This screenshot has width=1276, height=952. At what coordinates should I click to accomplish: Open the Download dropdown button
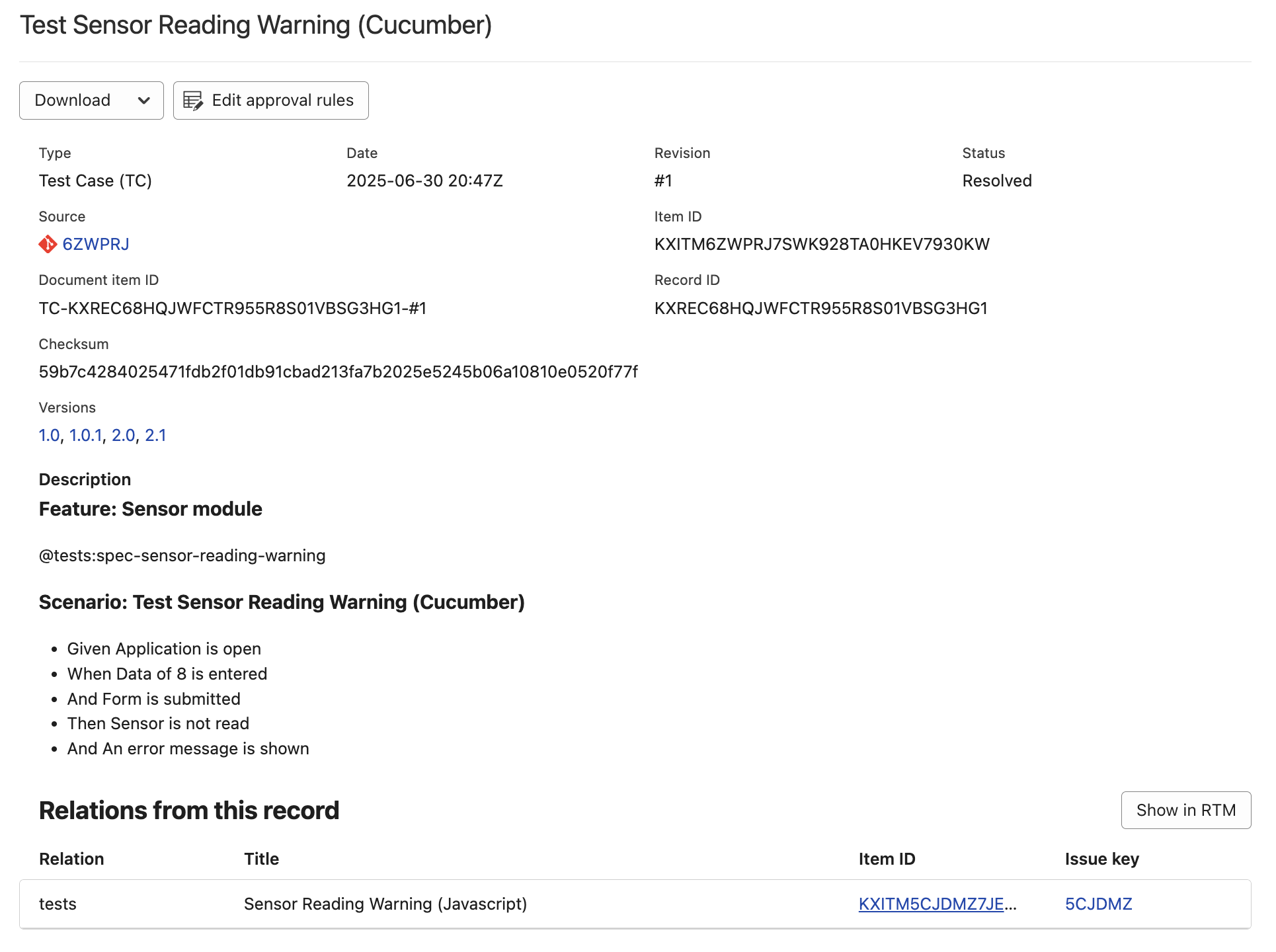coord(91,100)
